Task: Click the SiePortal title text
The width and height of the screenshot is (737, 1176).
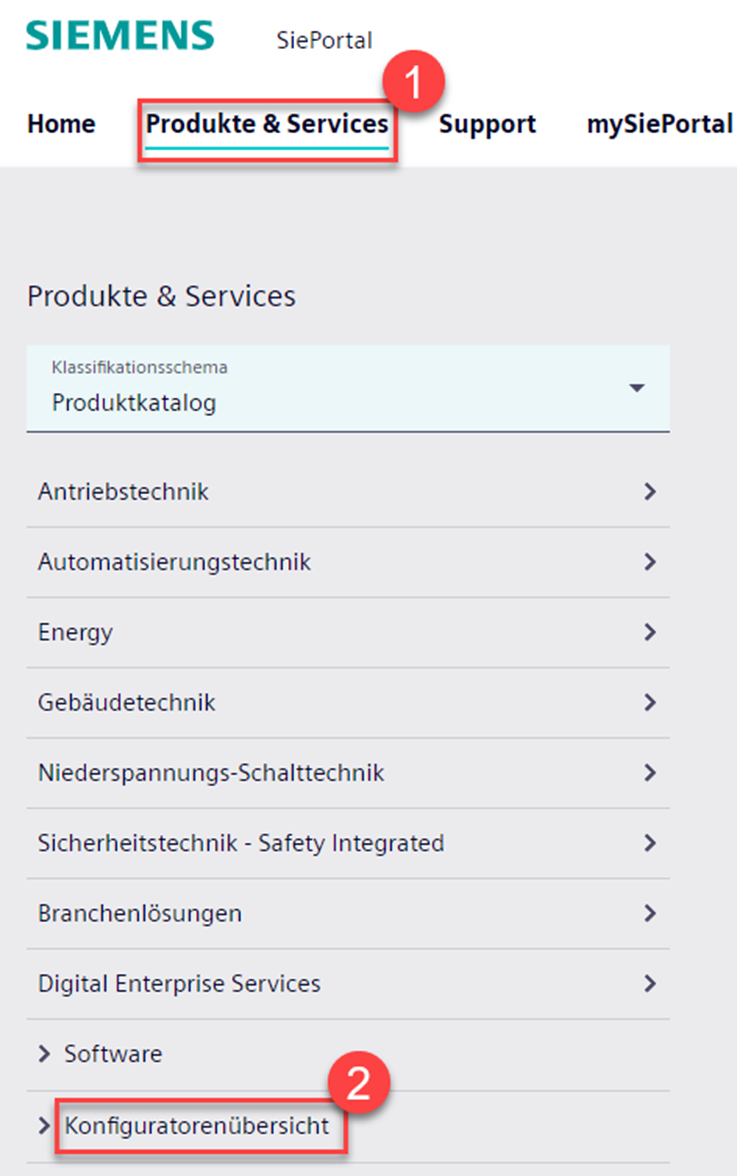Action: pyautogui.click(x=324, y=41)
